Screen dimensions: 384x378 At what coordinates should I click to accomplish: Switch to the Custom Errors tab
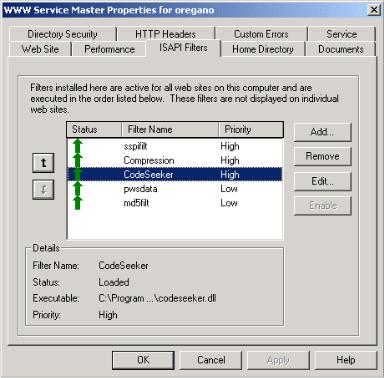tap(261, 34)
